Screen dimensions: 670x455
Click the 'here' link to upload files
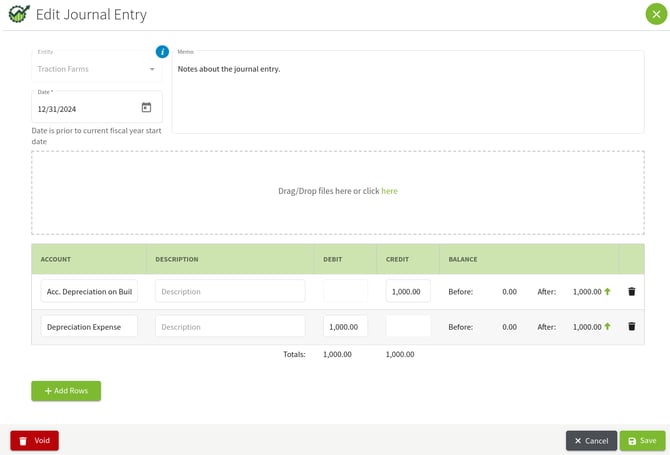pyautogui.click(x=389, y=191)
